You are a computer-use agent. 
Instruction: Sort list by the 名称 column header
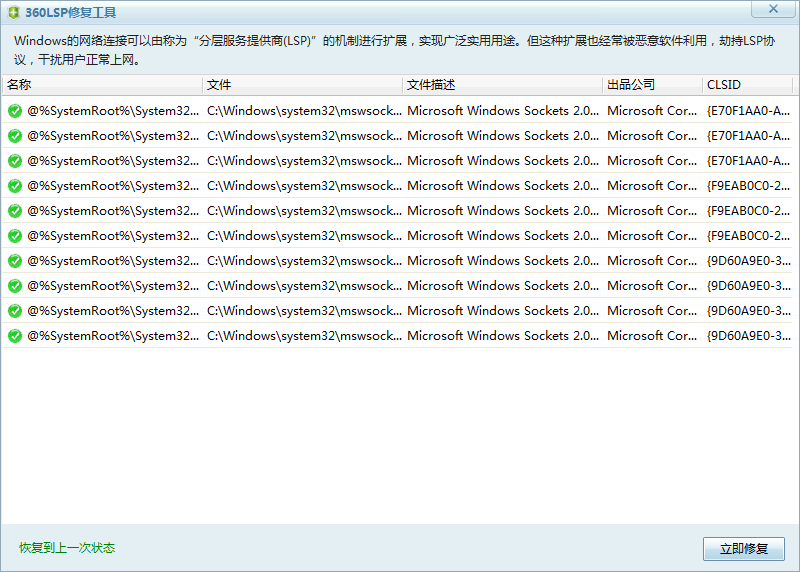click(x=102, y=85)
